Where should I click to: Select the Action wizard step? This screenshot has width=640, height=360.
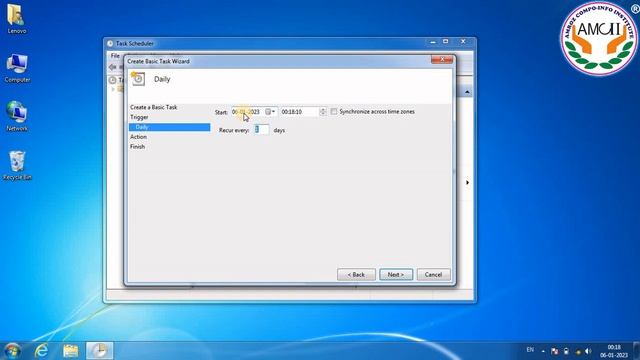pos(138,137)
